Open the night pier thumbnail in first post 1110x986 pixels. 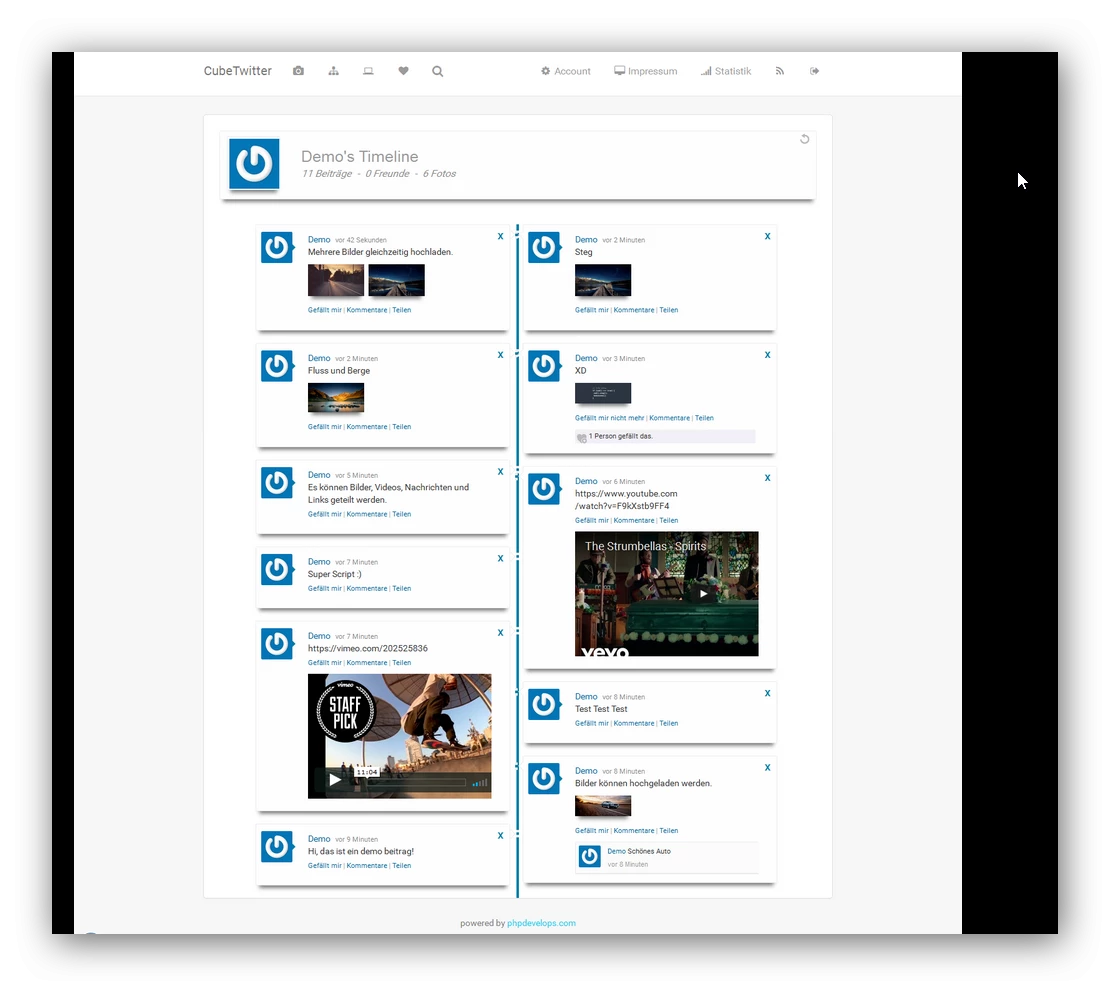(x=396, y=280)
